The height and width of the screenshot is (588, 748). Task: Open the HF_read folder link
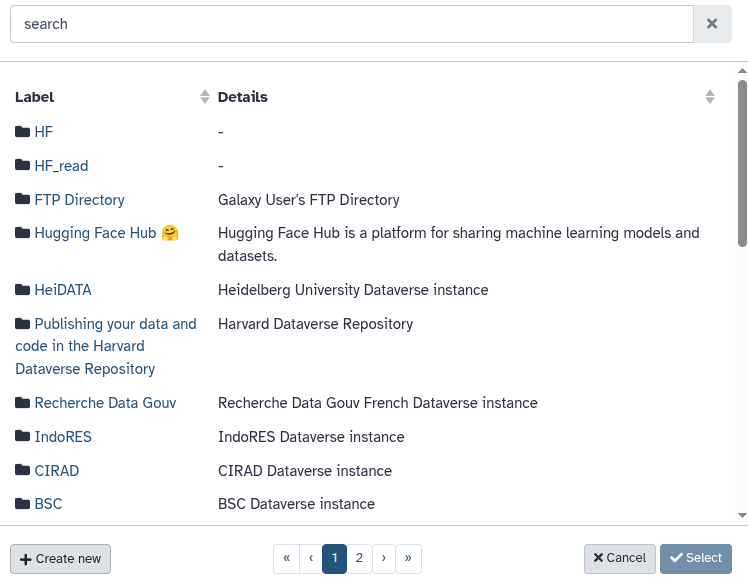[61, 165]
